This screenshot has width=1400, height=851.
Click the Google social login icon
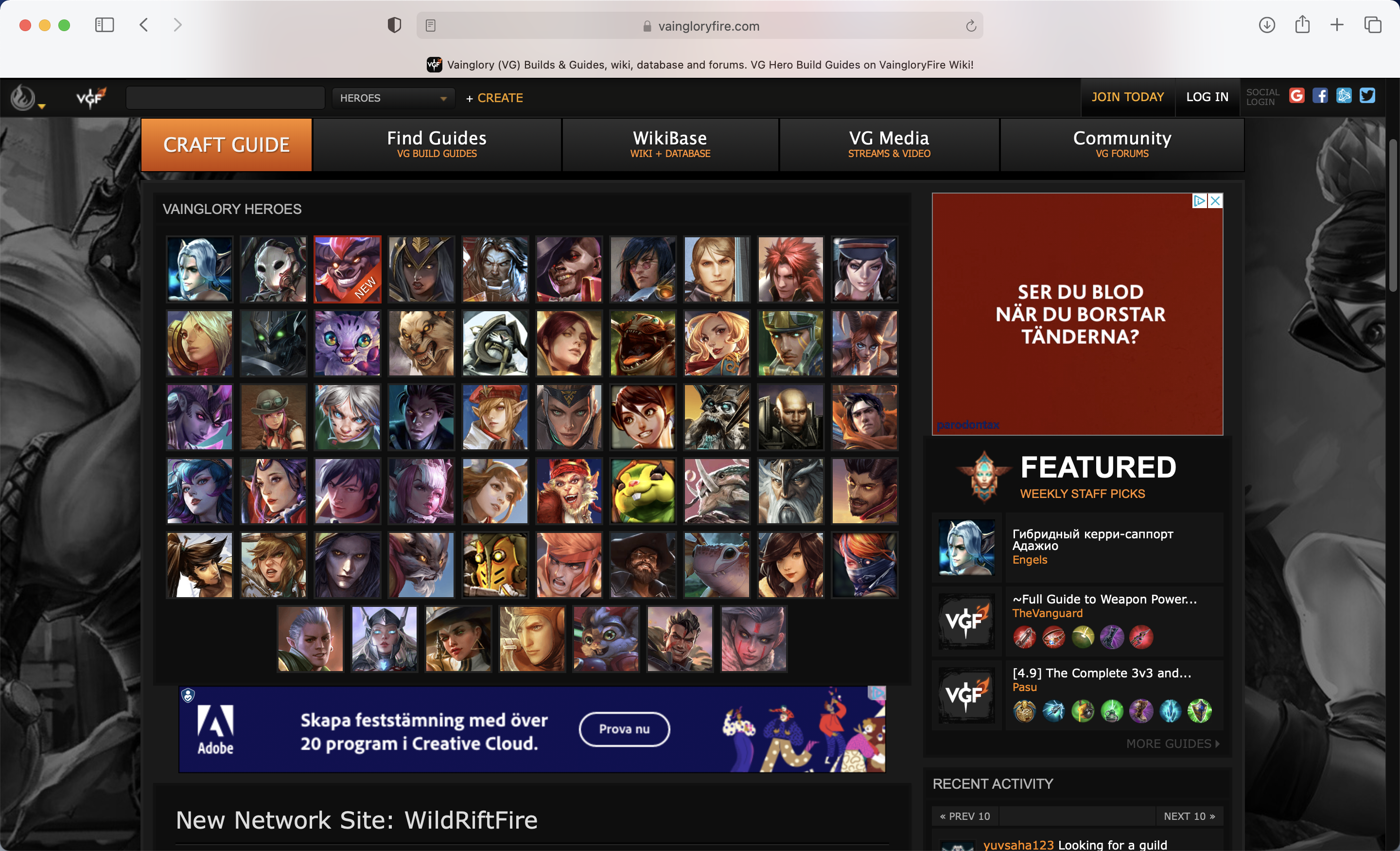click(x=1298, y=97)
